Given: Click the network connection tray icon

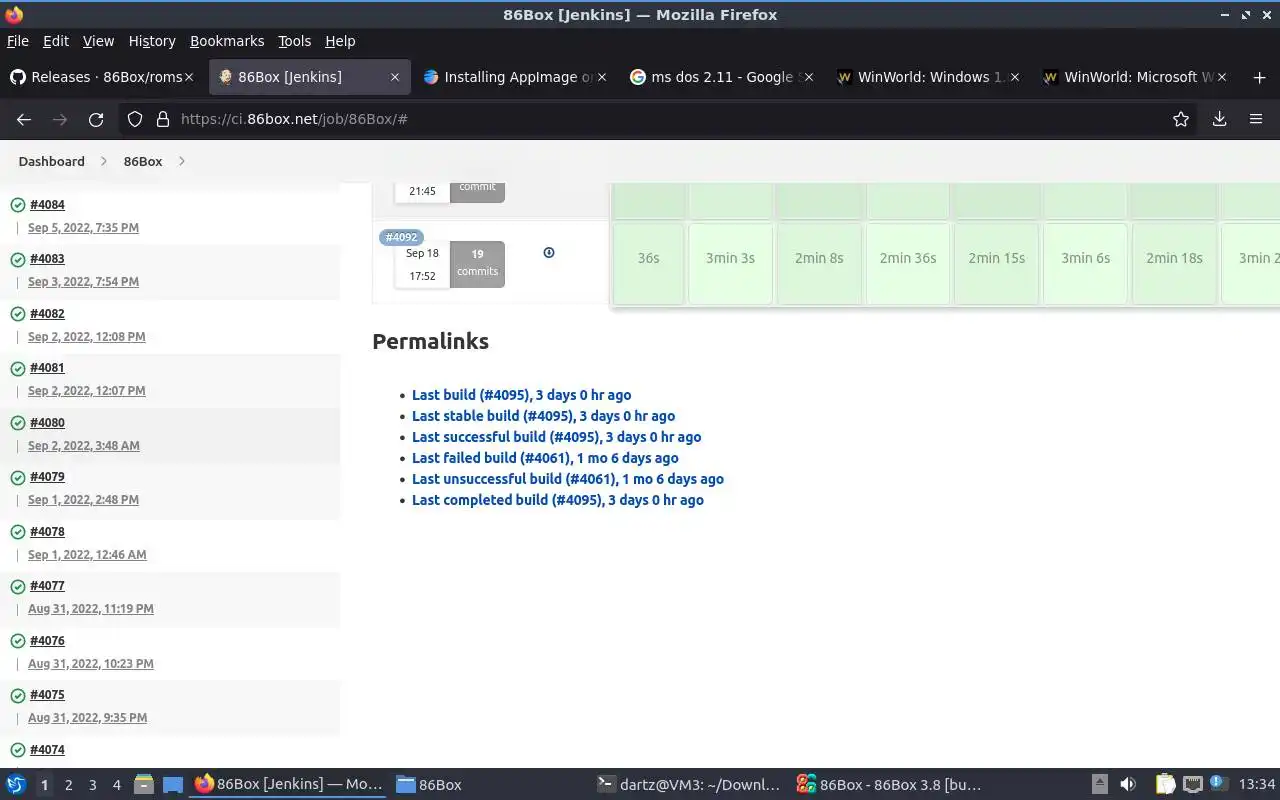Looking at the screenshot, I should (1192, 784).
